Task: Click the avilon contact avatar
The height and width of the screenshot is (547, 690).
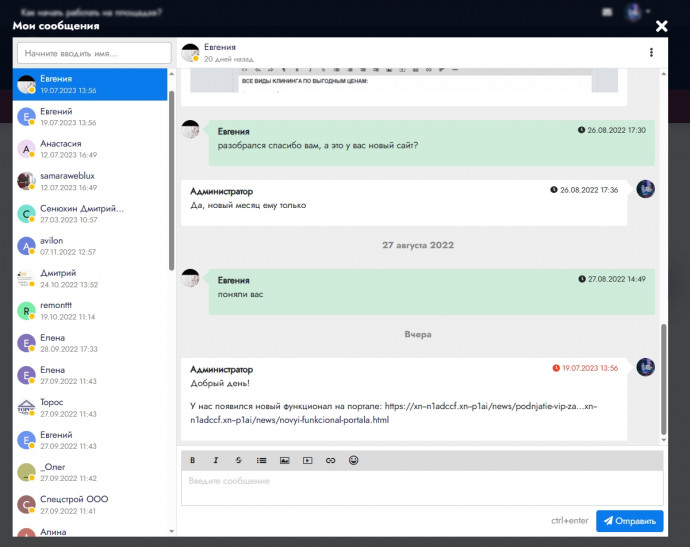Action: (x=26, y=246)
